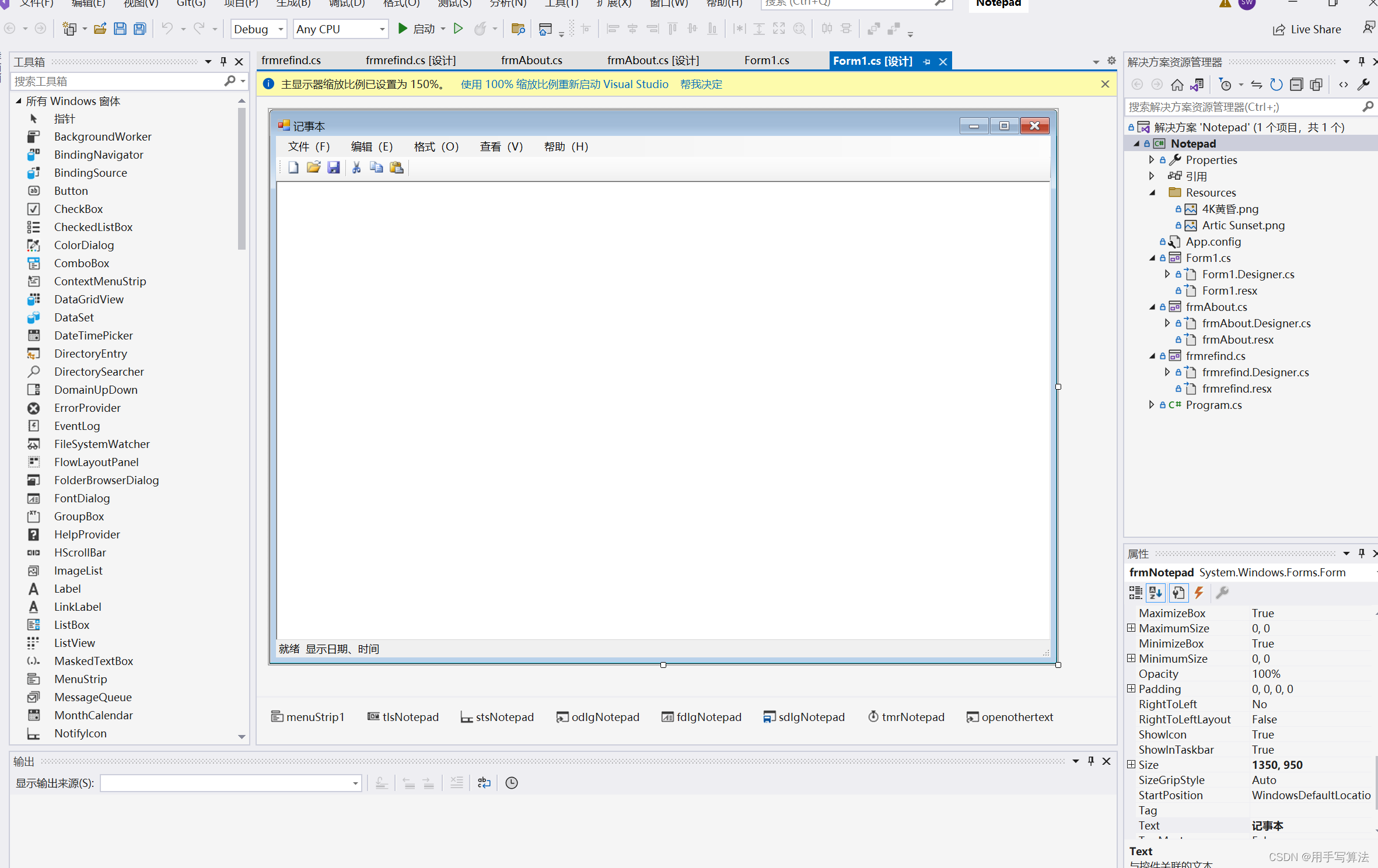
Task: Click the wrench Properties icon in Solution Explorer toolbar
Action: [1363, 85]
